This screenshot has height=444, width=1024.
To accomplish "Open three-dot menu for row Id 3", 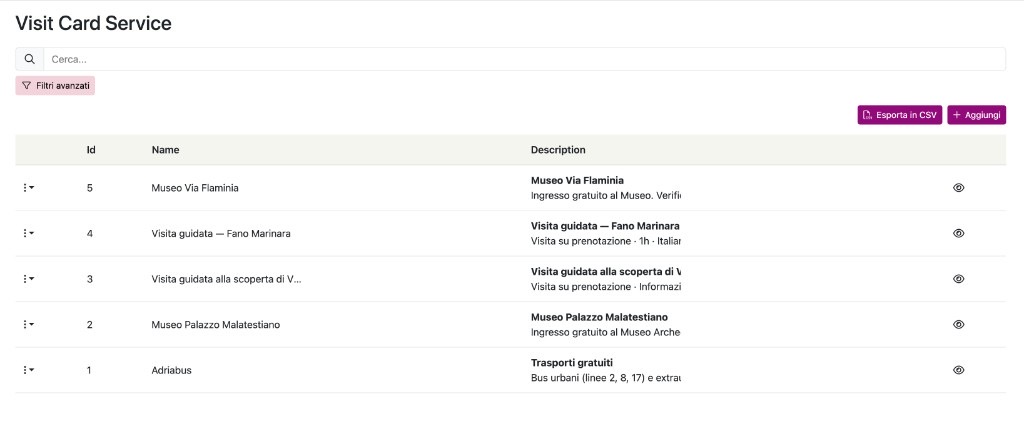I will 28,279.
